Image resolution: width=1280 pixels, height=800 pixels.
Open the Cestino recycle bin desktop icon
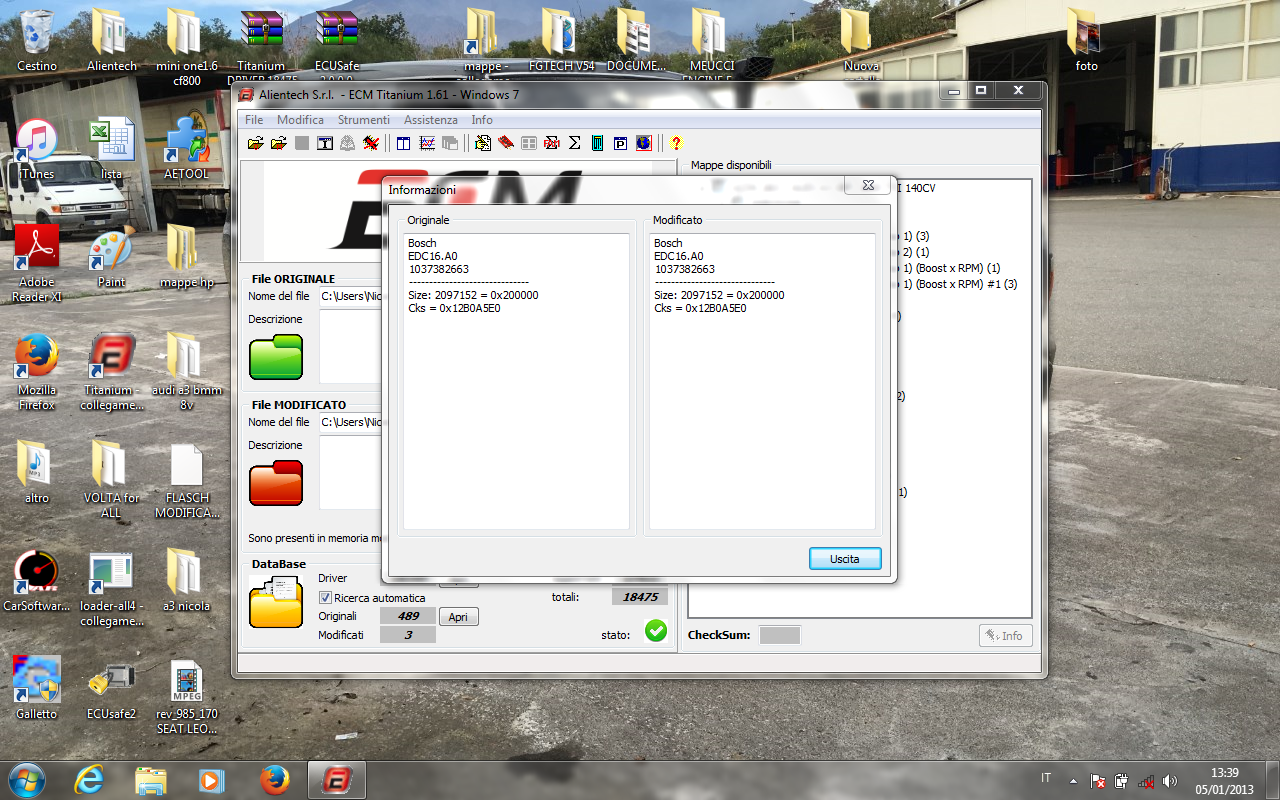tap(37, 40)
